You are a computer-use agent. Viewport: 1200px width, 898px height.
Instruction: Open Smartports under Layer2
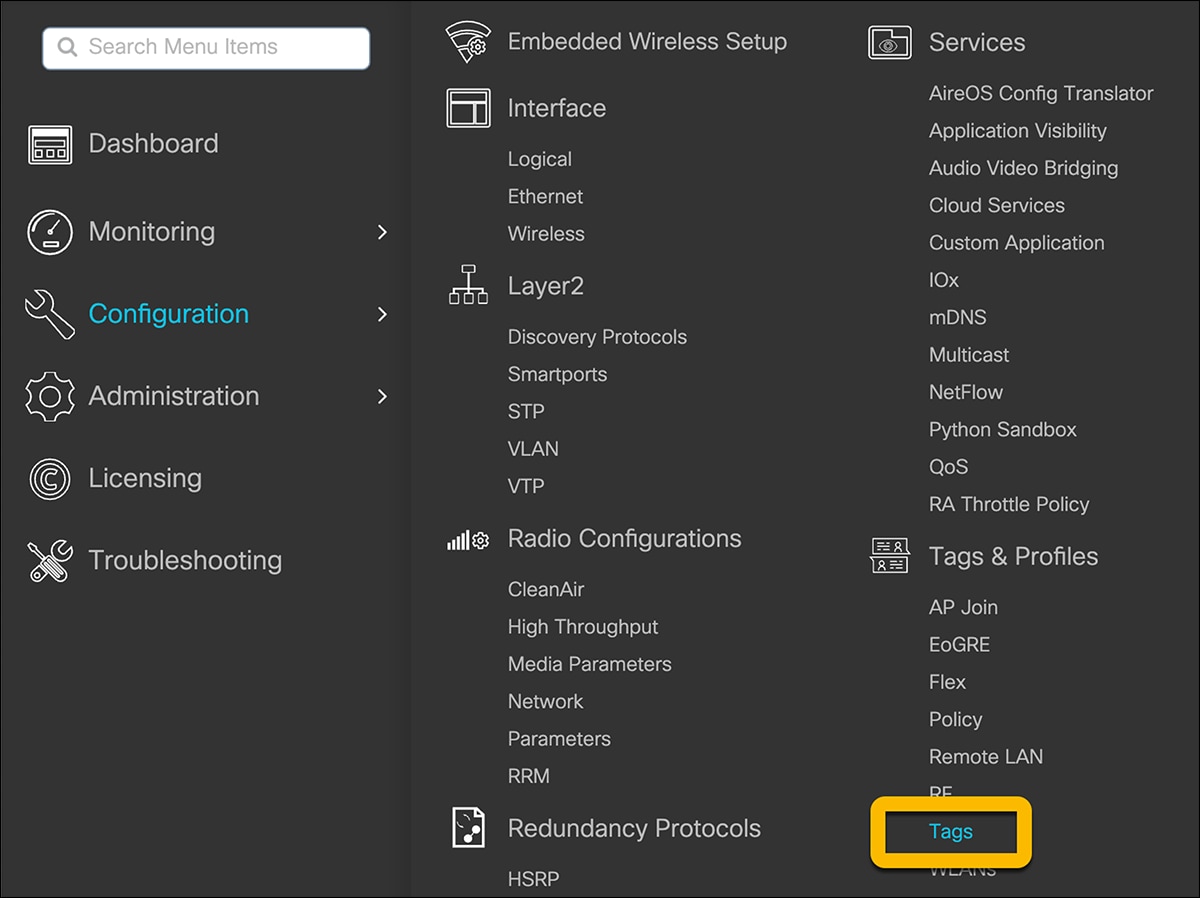coord(557,375)
